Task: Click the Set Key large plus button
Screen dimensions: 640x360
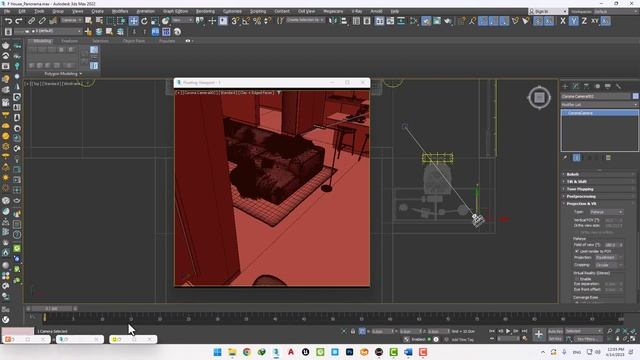Action: [x=539, y=335]
